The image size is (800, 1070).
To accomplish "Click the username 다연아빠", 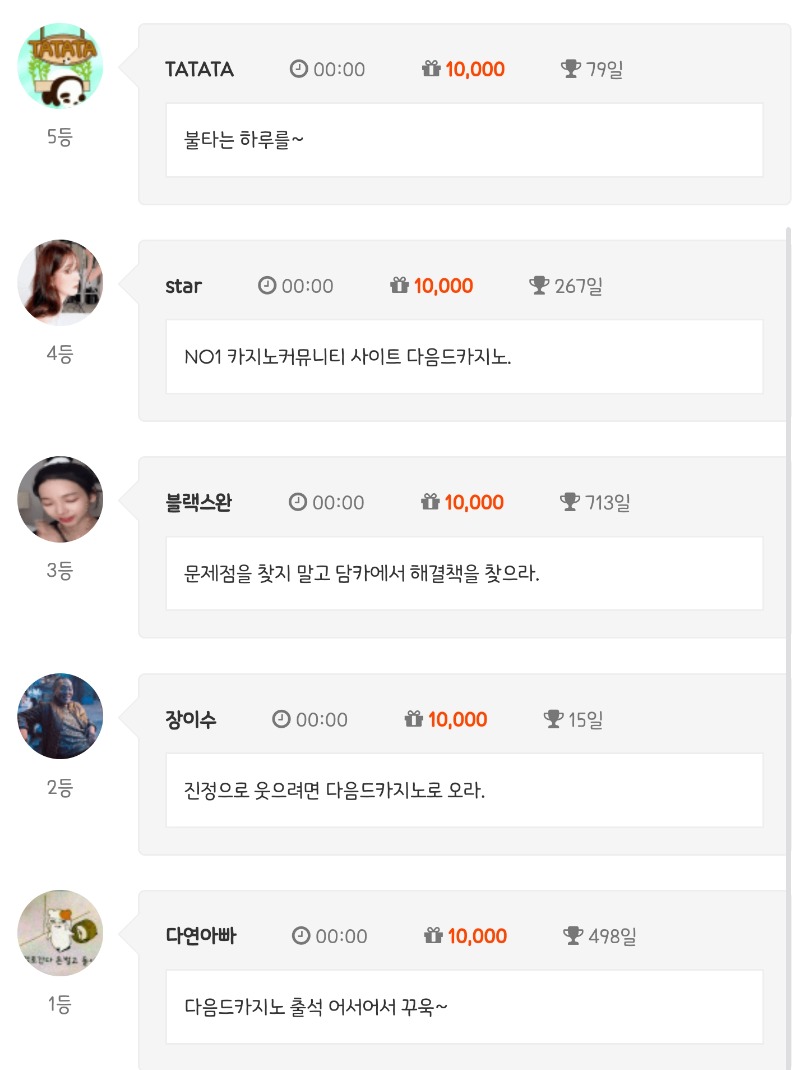I will [x=201, y=936].
